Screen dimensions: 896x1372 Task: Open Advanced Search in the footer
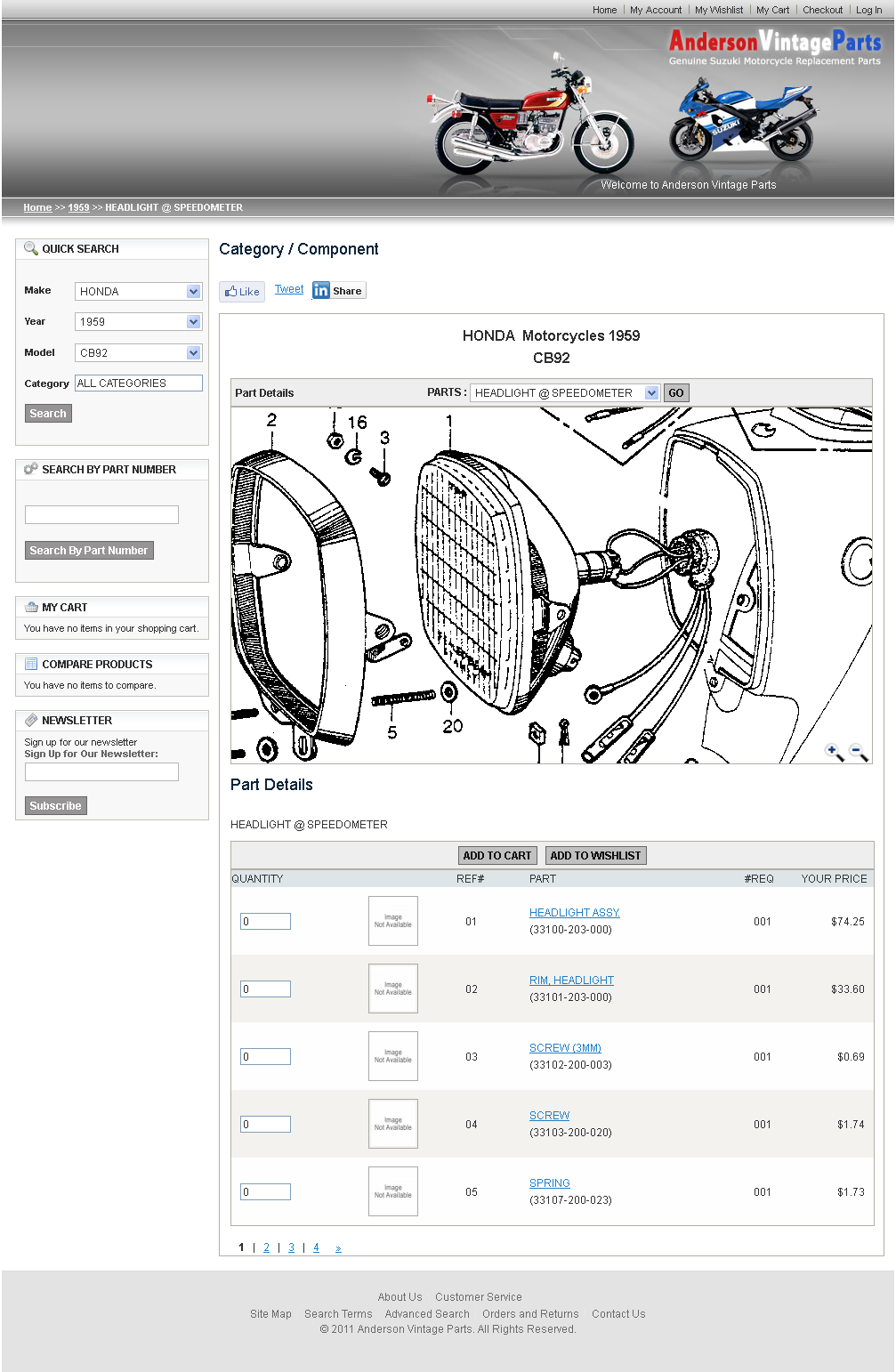pyautogui.click(x=427, y=1314)
